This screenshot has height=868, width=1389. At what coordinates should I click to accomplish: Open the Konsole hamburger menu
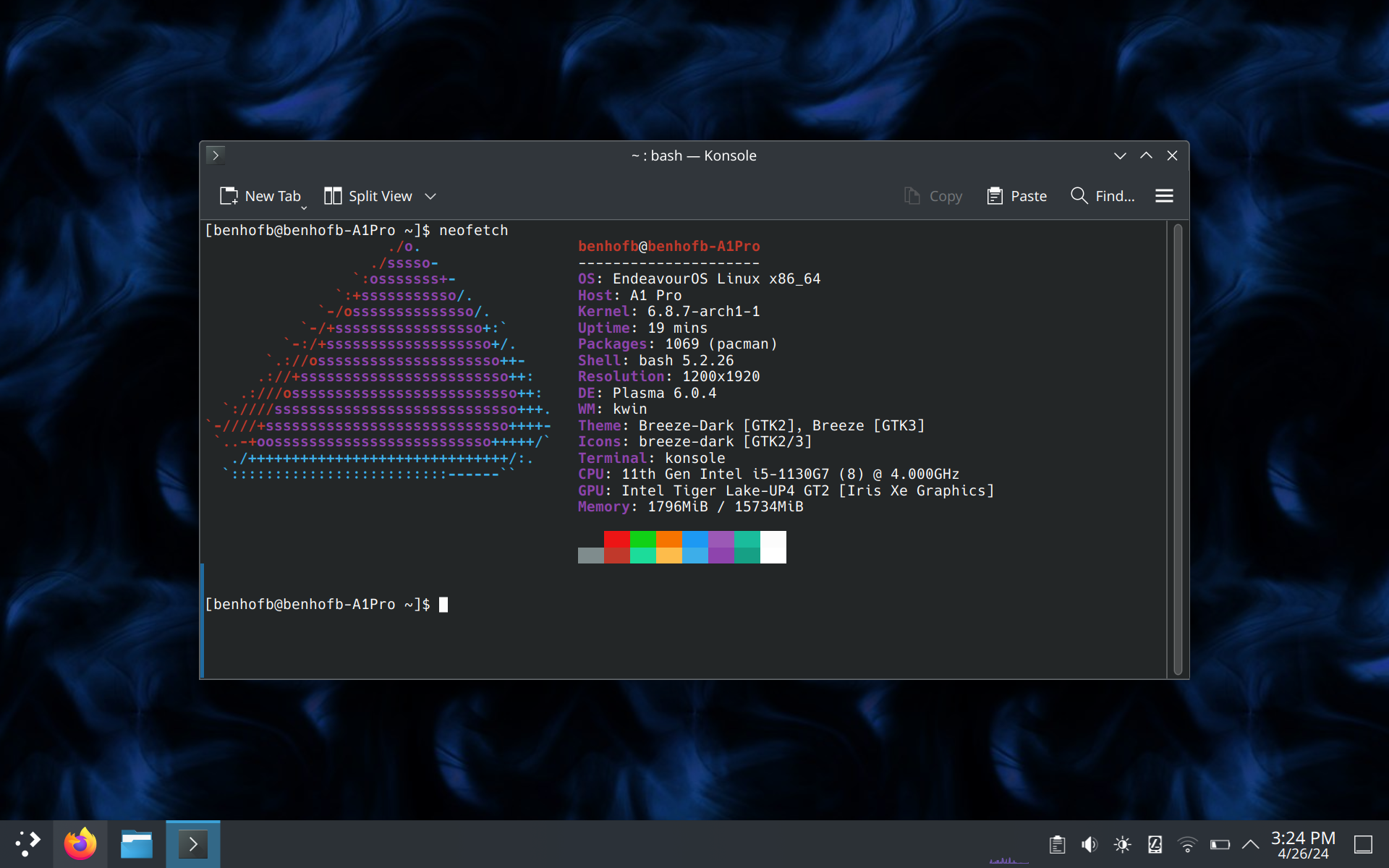click(x=1164, y=196)
